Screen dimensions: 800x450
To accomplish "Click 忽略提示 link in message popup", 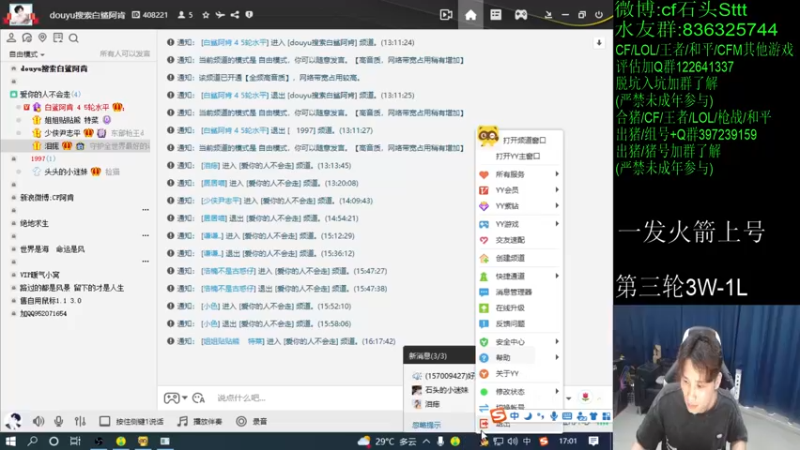I will point(426,424).
